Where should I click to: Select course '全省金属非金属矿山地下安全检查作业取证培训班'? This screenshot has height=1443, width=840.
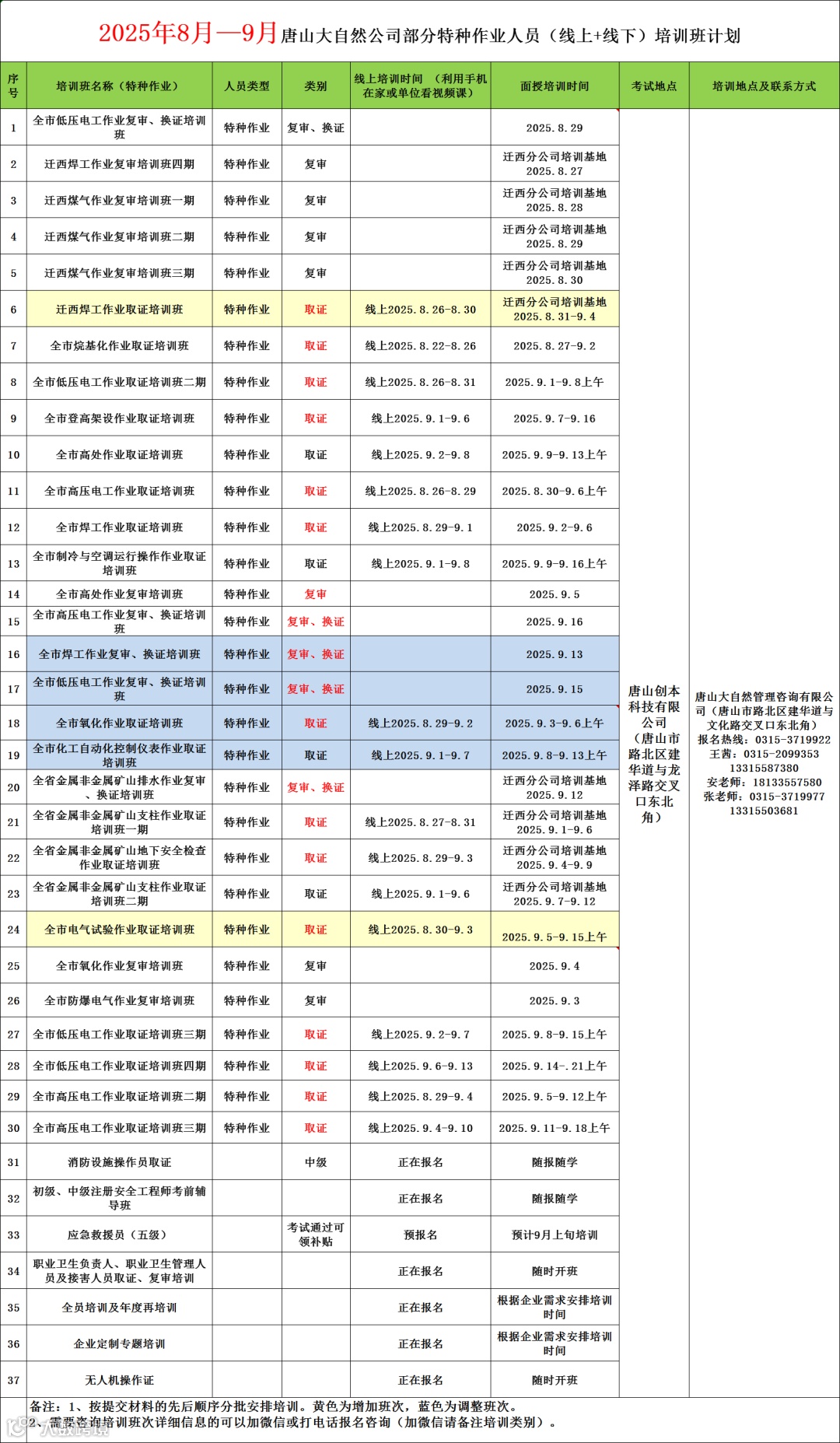click(x=119, y=857)
